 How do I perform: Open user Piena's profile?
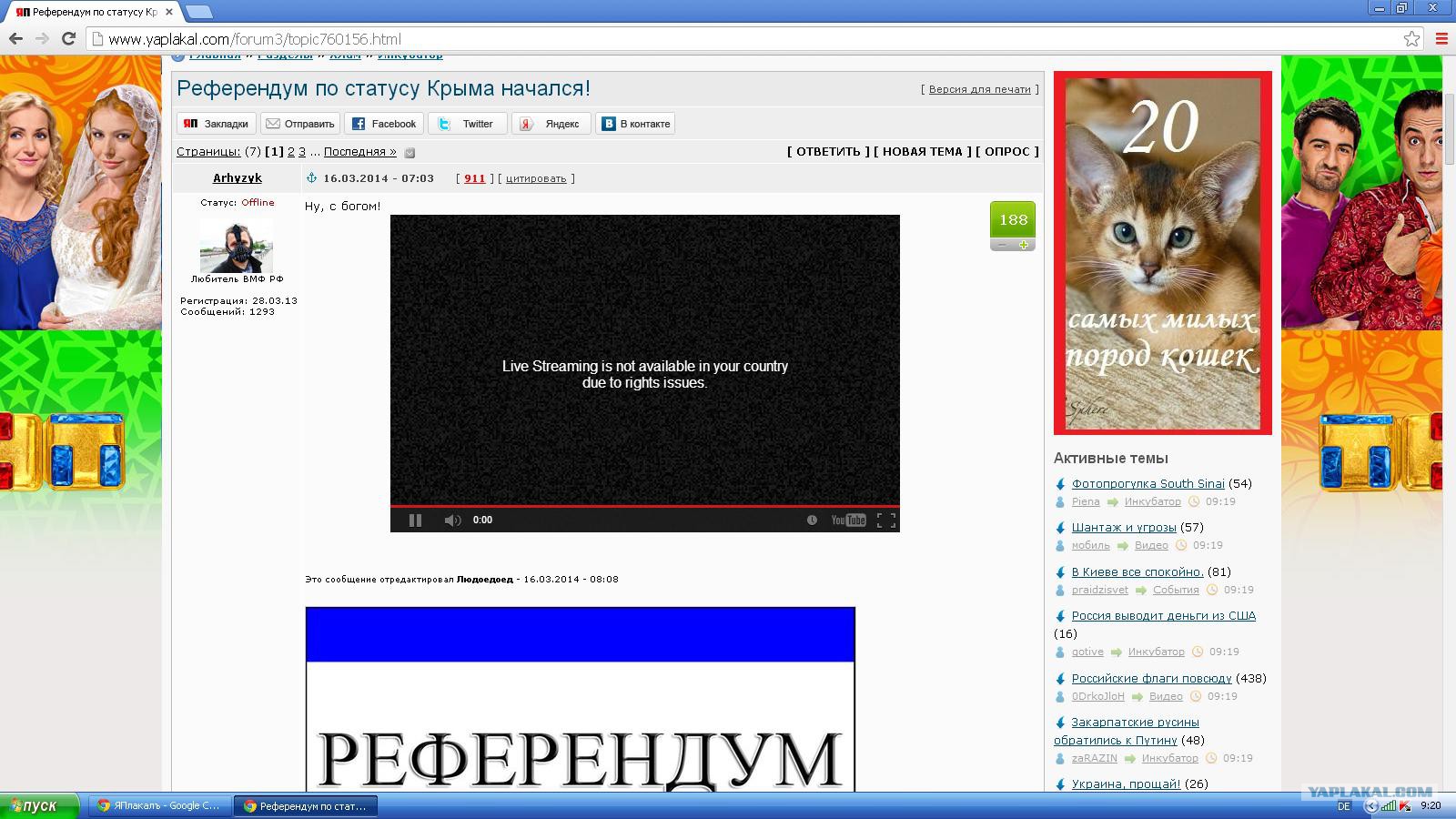click(x=1086, y=501)
